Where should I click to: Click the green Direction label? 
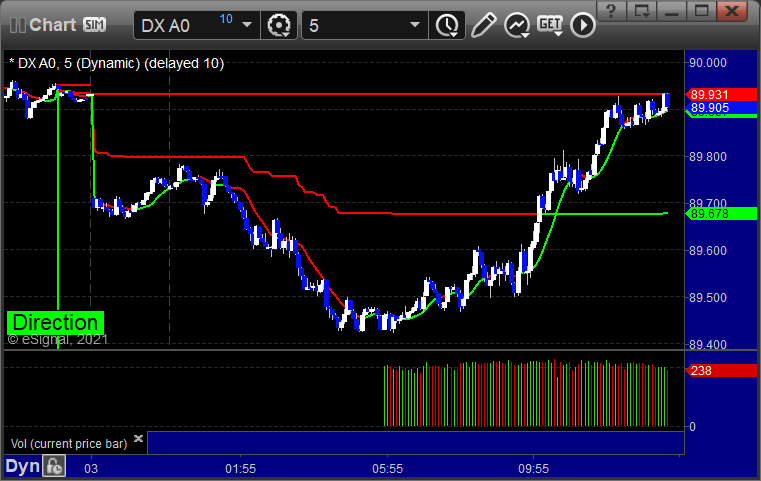[x=55, y=322]
